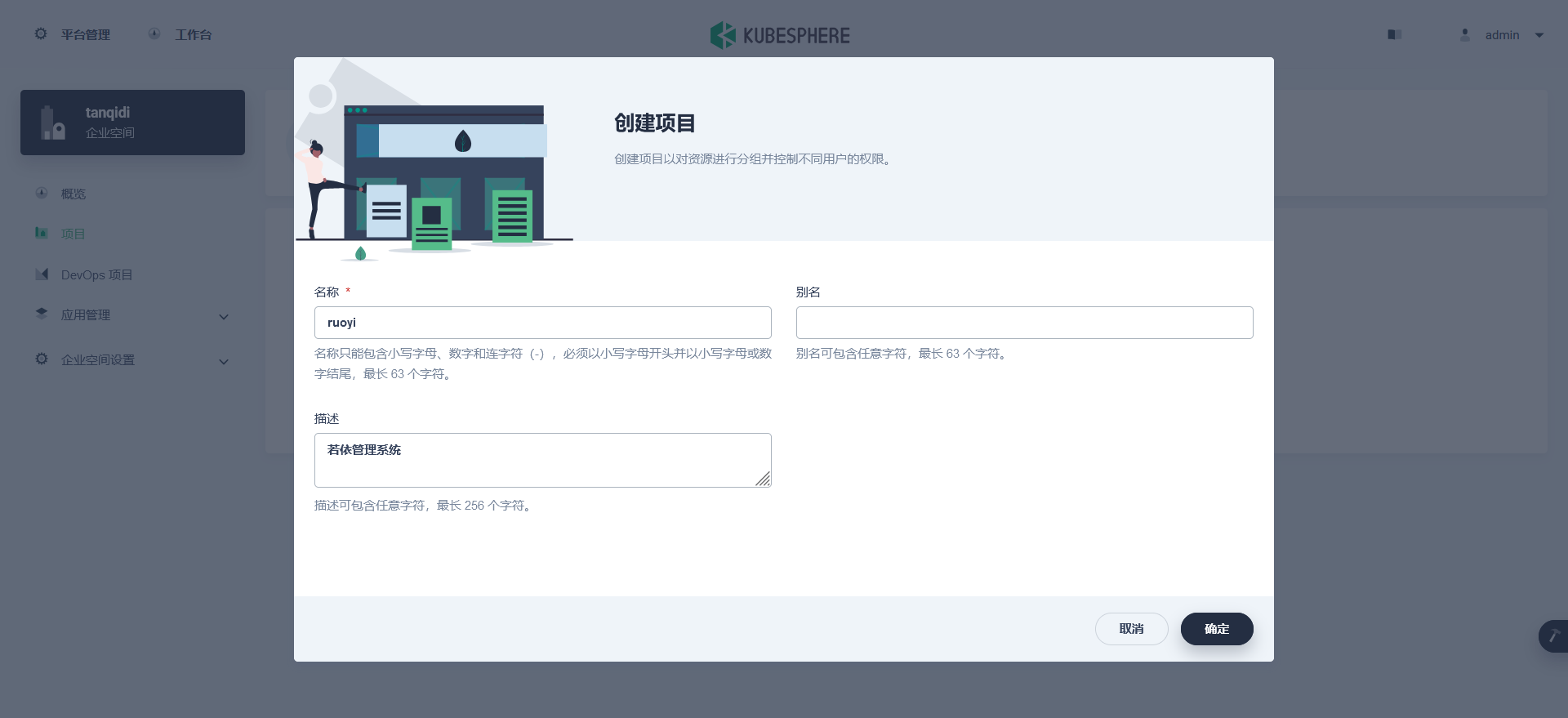1568x718 pixels.
Task: Click the 确定 confirm button
Action: point(1217,629)
